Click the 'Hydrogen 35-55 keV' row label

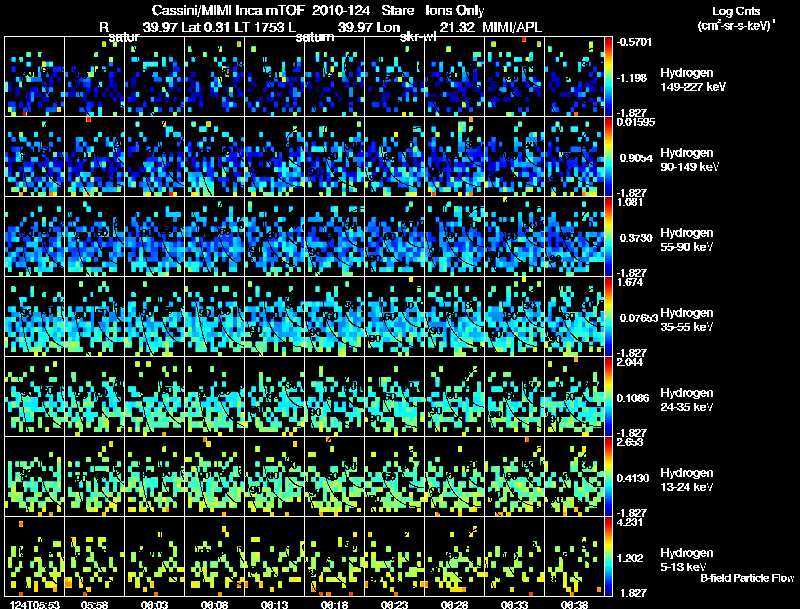(686, 320)
